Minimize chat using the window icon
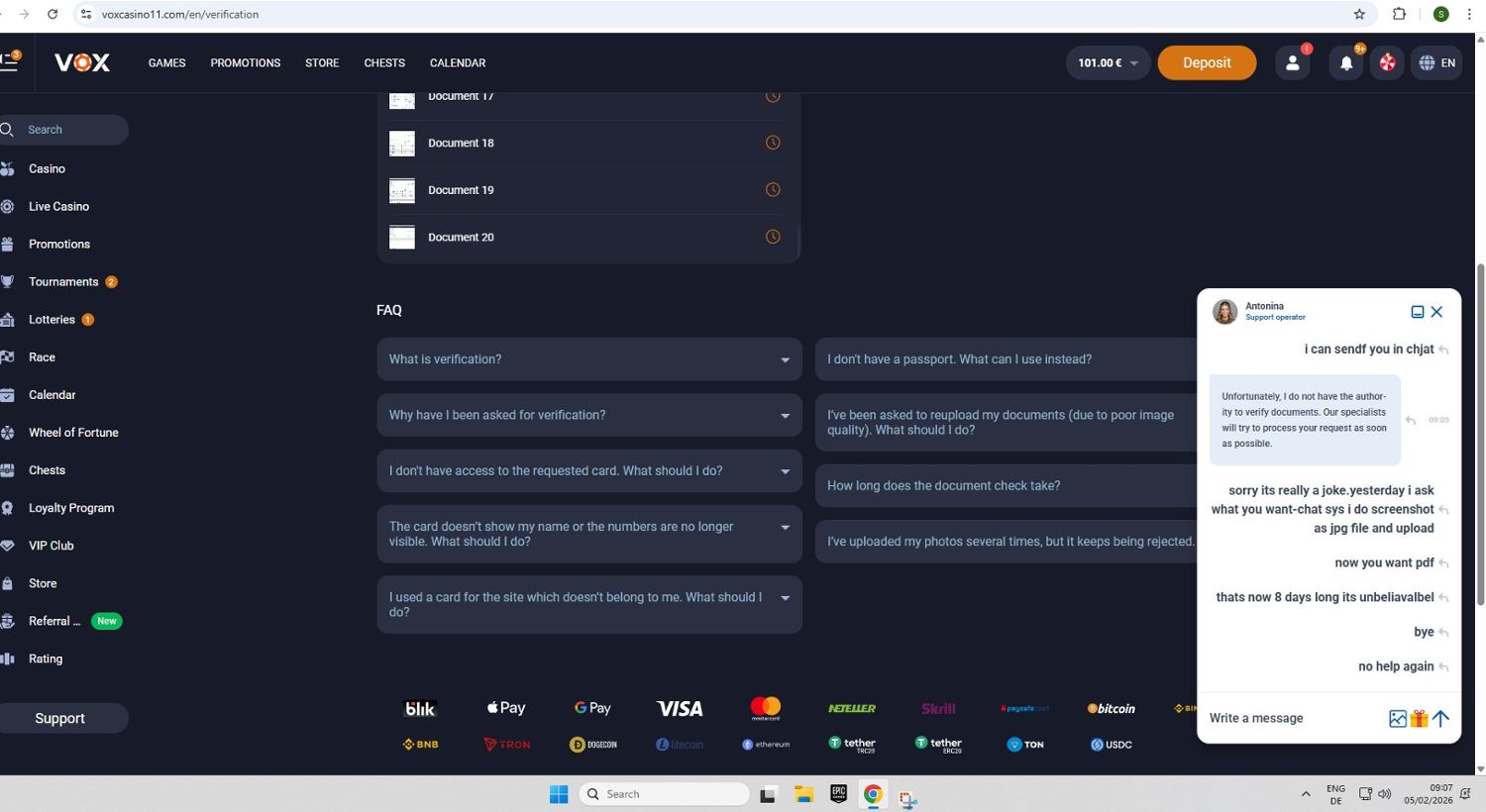This screenshot has width=1486, height=812. (x=1417, y=312)
